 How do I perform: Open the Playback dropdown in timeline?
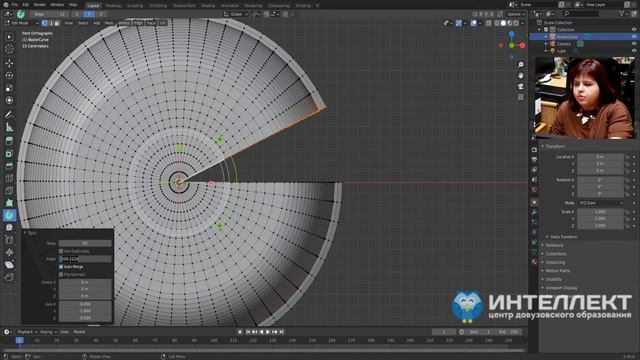pyautogui.click(x=27, y=332)
